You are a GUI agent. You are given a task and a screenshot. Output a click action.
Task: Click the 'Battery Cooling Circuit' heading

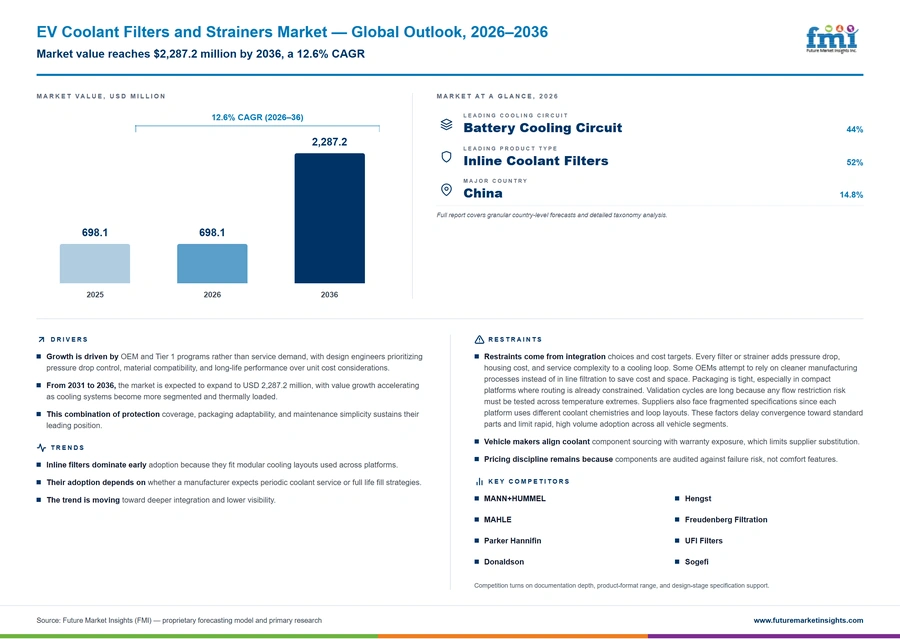pos(542,128)
